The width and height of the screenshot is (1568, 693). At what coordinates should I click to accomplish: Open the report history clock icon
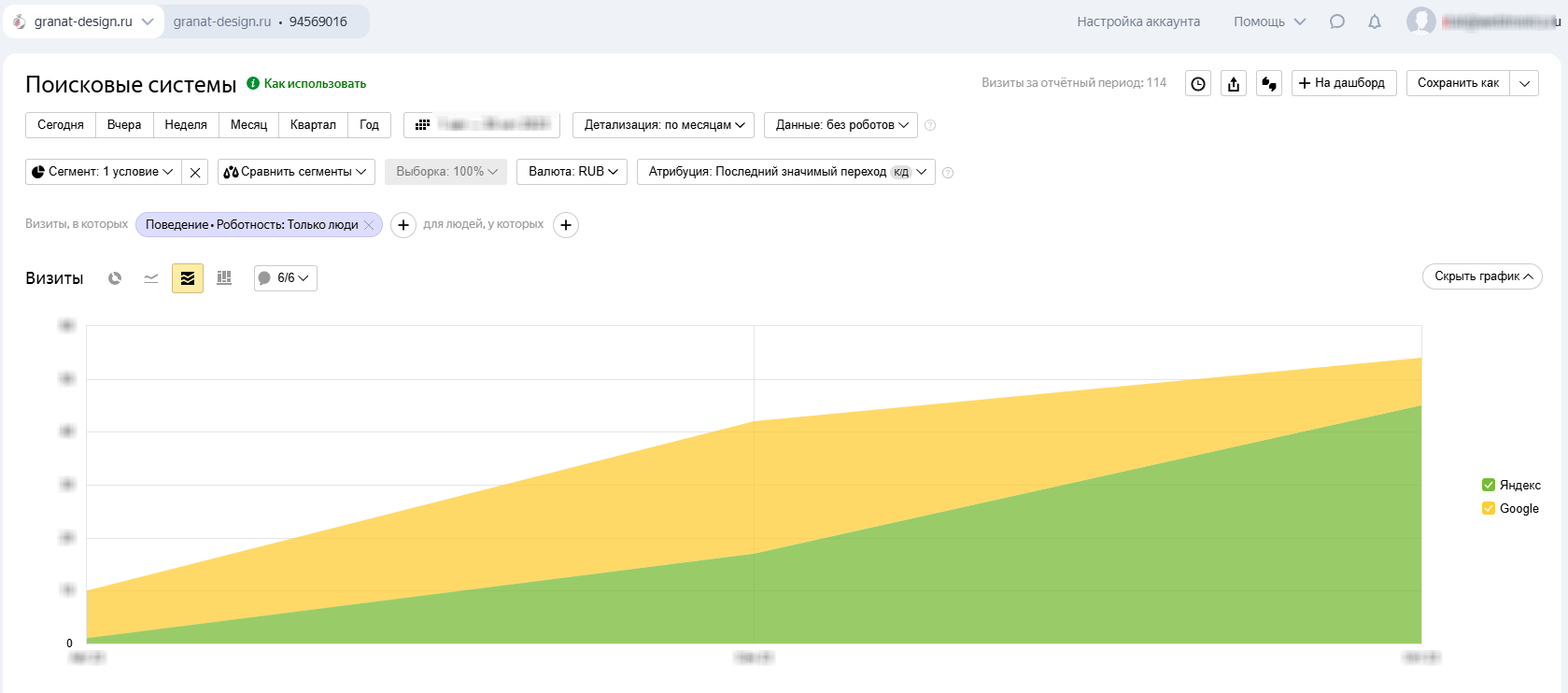(1198, 84)
